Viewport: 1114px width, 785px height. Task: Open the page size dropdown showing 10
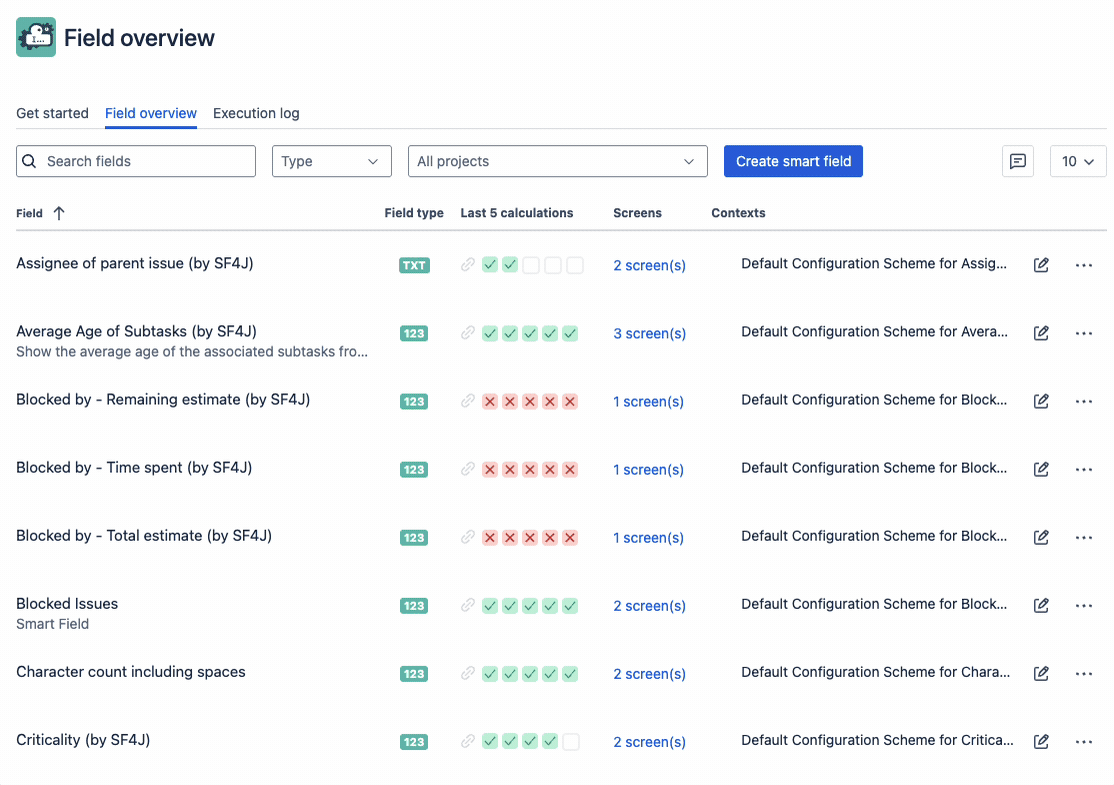[x=1078, y=161]
